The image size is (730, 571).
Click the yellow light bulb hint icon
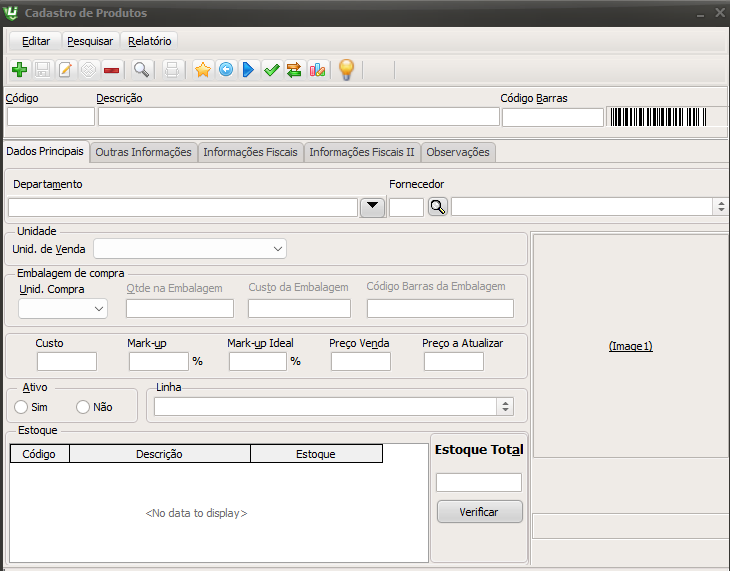click(x=346, y=70)
